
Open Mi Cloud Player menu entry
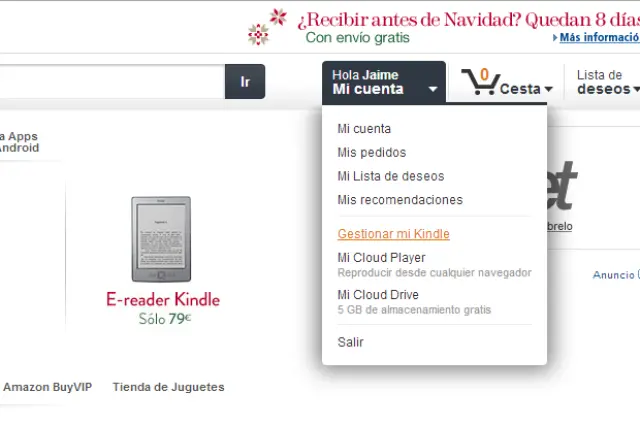pos(381,258)
